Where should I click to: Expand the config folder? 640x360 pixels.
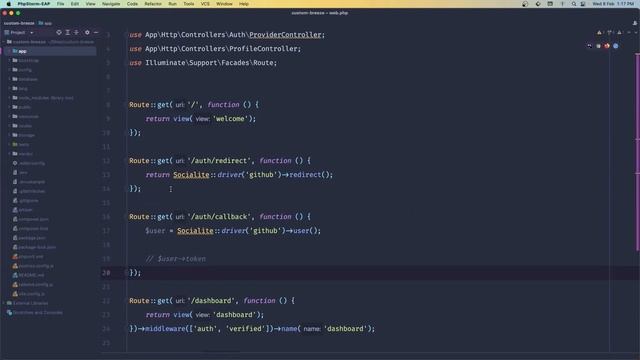[10, 70]
